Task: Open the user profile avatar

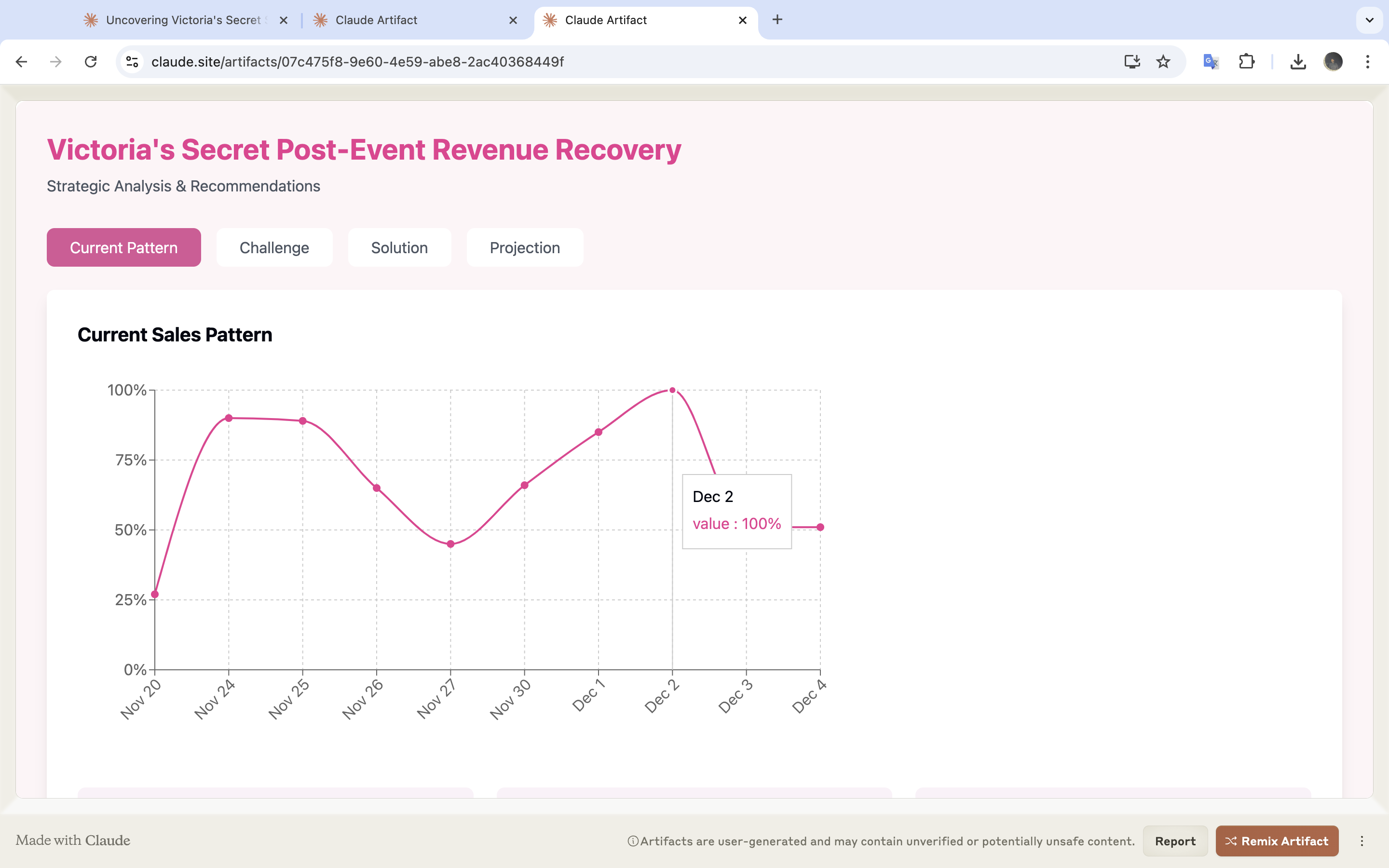Action: (x=1333, y=61)
